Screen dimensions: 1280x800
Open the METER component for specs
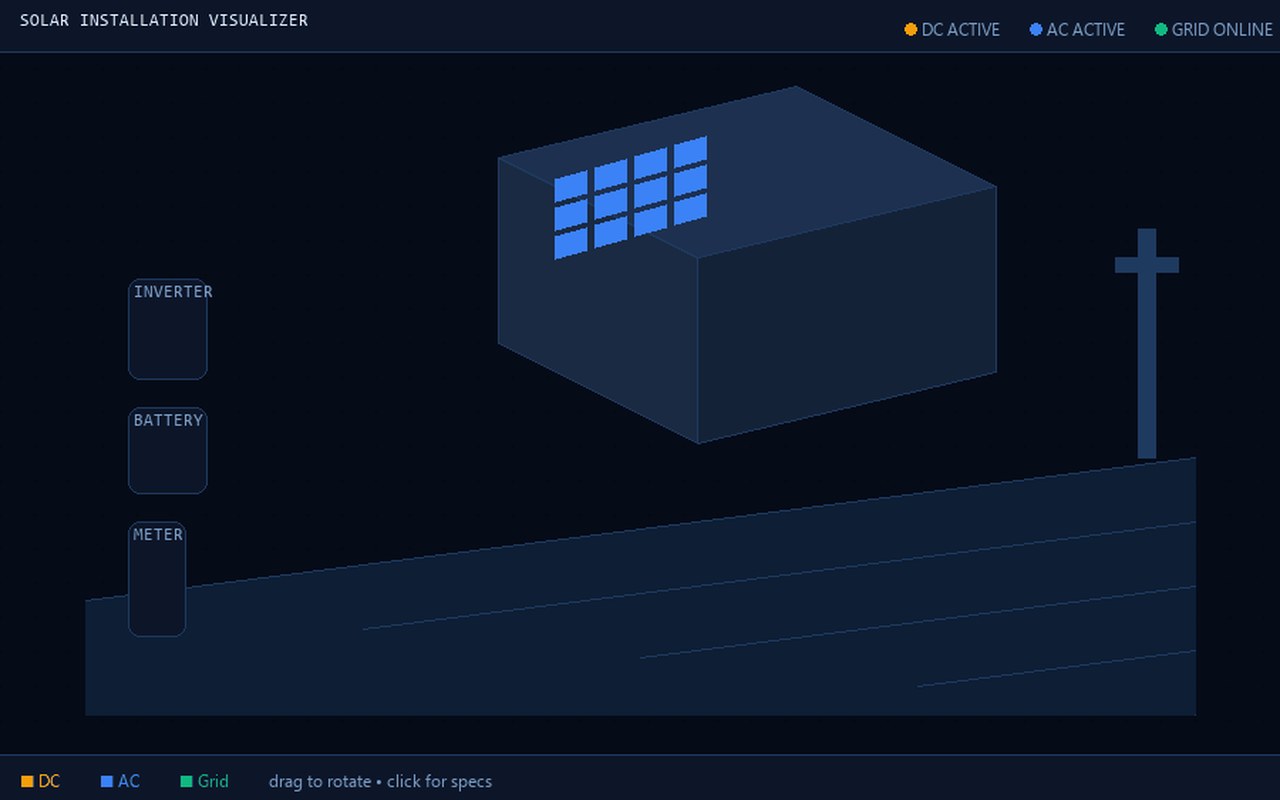click(157, 580)
